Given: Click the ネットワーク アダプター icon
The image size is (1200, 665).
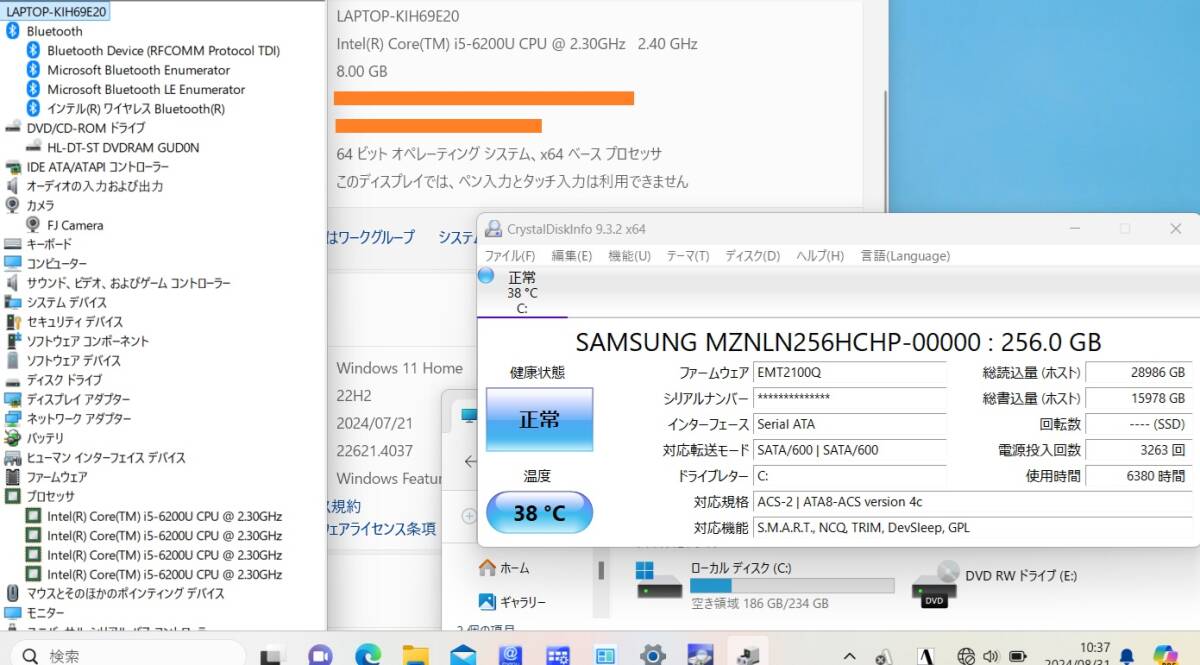Looking at the screenshot, I should tap(13, 418).
